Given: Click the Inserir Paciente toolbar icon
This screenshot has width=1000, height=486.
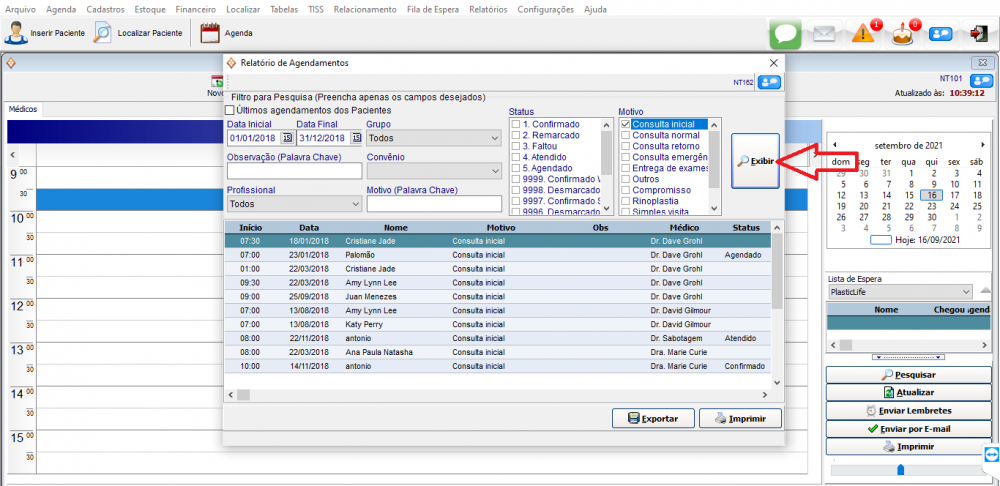Looking at the screenshot, I should (16, 33).
